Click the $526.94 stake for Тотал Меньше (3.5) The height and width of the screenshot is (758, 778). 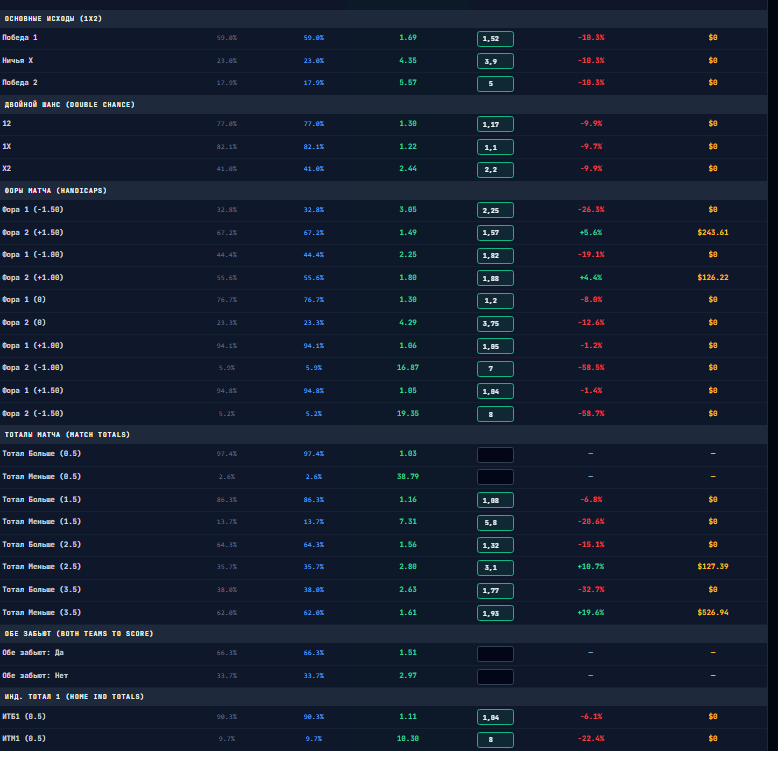(x=713, y=613)
